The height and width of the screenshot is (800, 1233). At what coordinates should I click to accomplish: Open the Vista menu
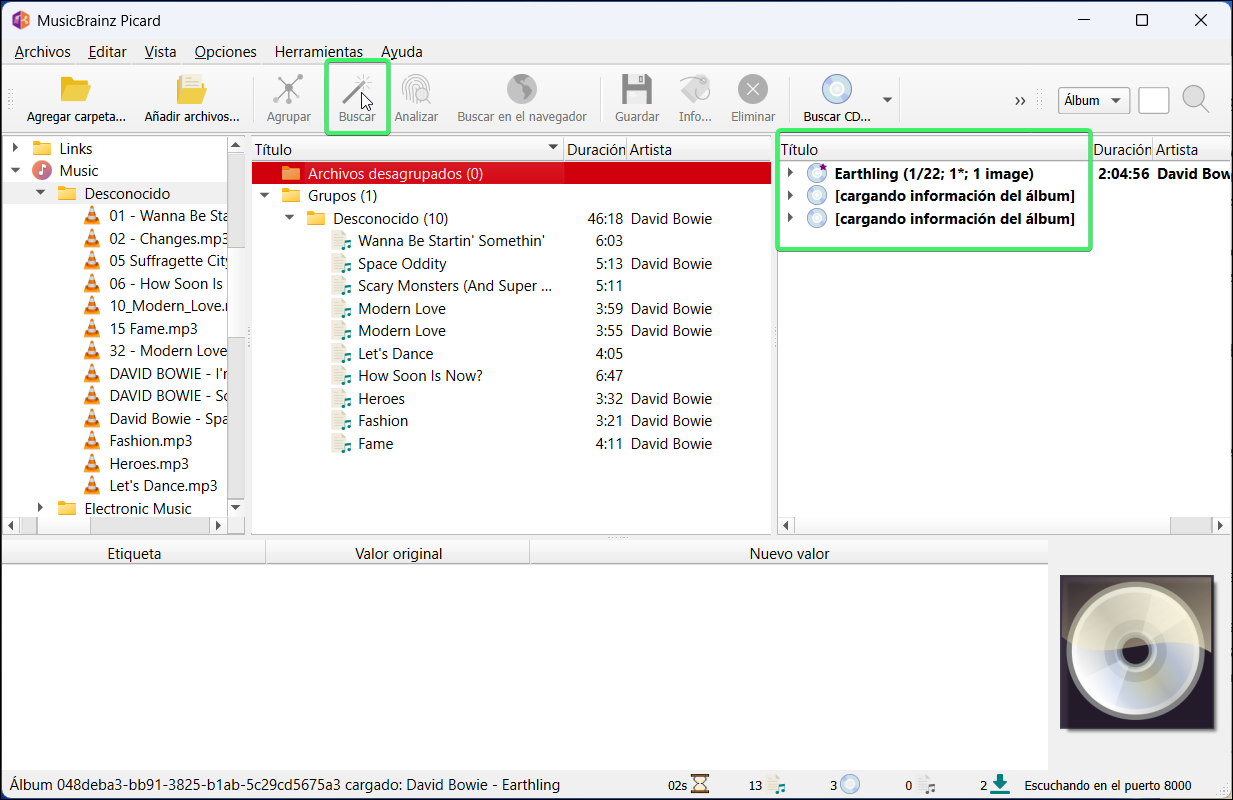click(x=160, y=52)
